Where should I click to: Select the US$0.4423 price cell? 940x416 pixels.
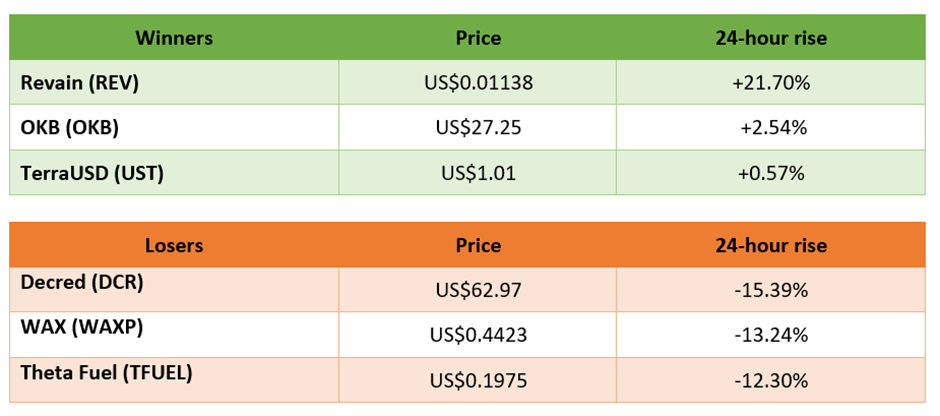477,334
